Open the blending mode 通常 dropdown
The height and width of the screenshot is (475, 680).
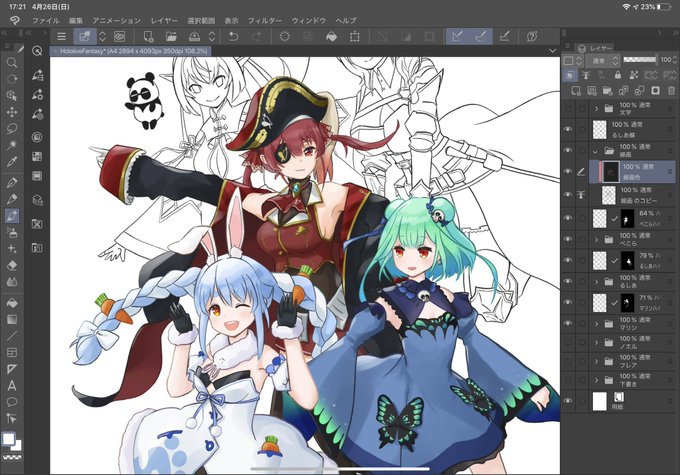tap(603, 61)
